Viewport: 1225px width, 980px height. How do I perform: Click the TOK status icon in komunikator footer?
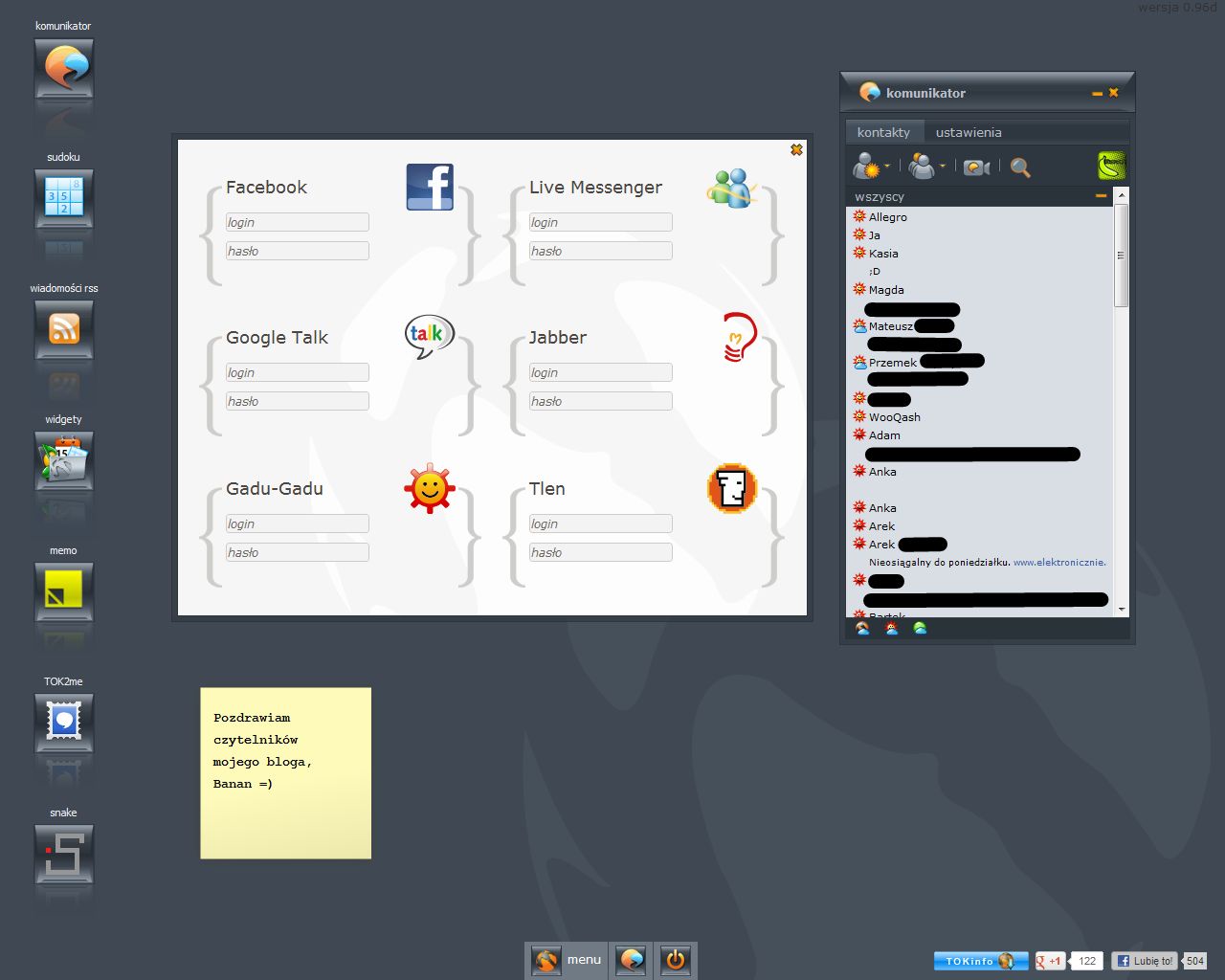pos(862,629)
